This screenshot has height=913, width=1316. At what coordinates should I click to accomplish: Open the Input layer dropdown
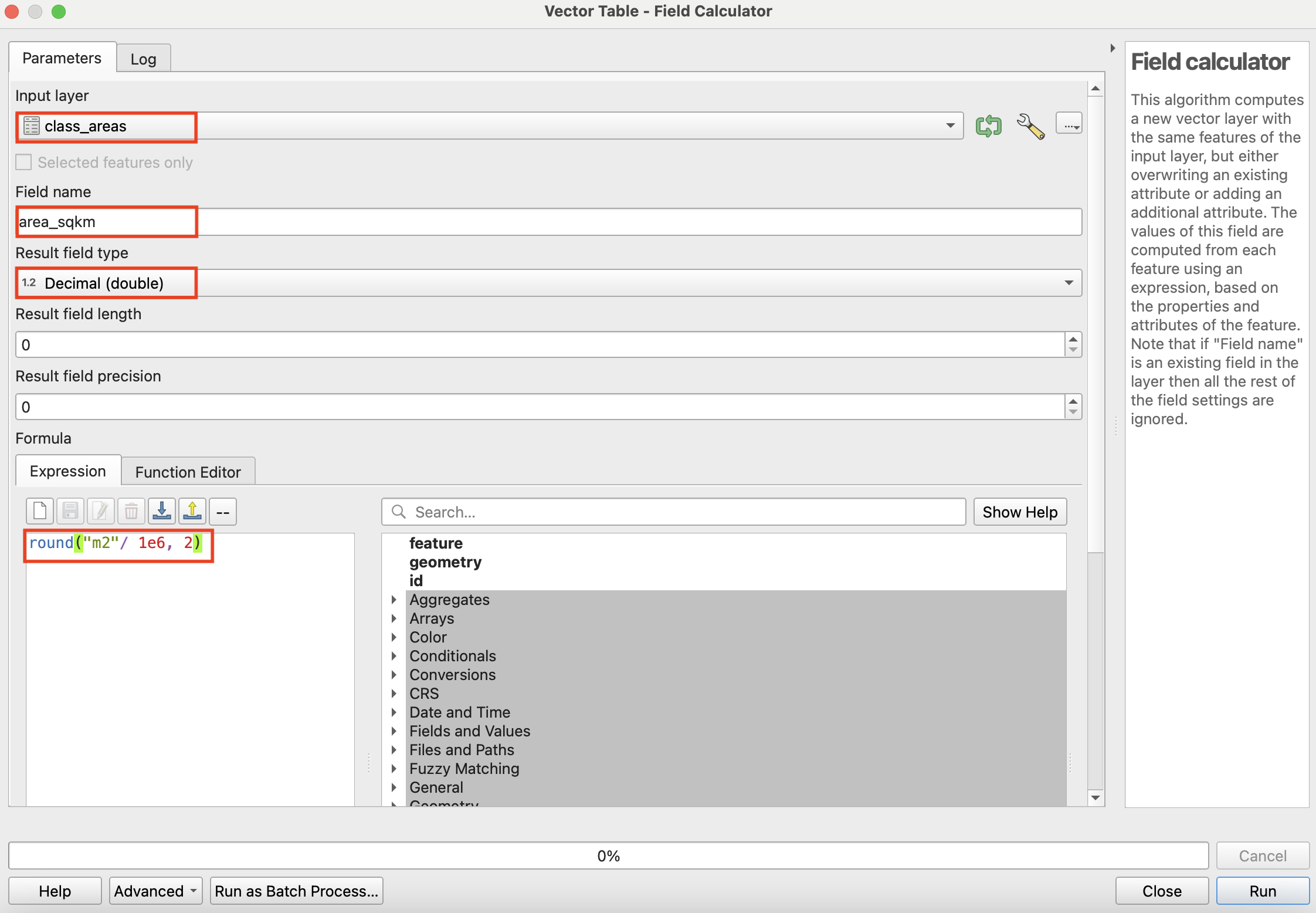tap(949, 126)
